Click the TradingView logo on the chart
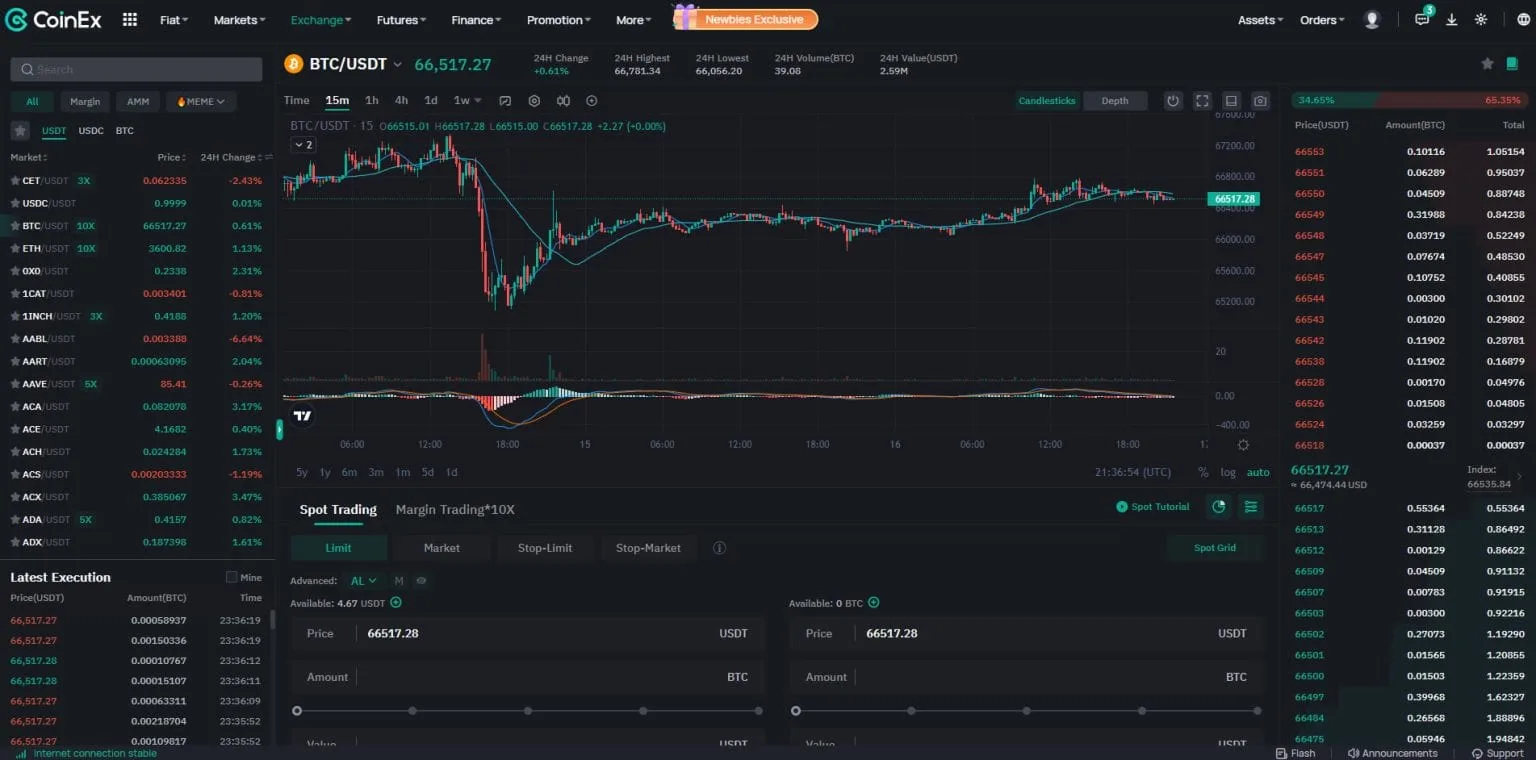Image resolution: width=1536 pixels, height=760 pixels. pyautogui.click(x=303, y=416)
